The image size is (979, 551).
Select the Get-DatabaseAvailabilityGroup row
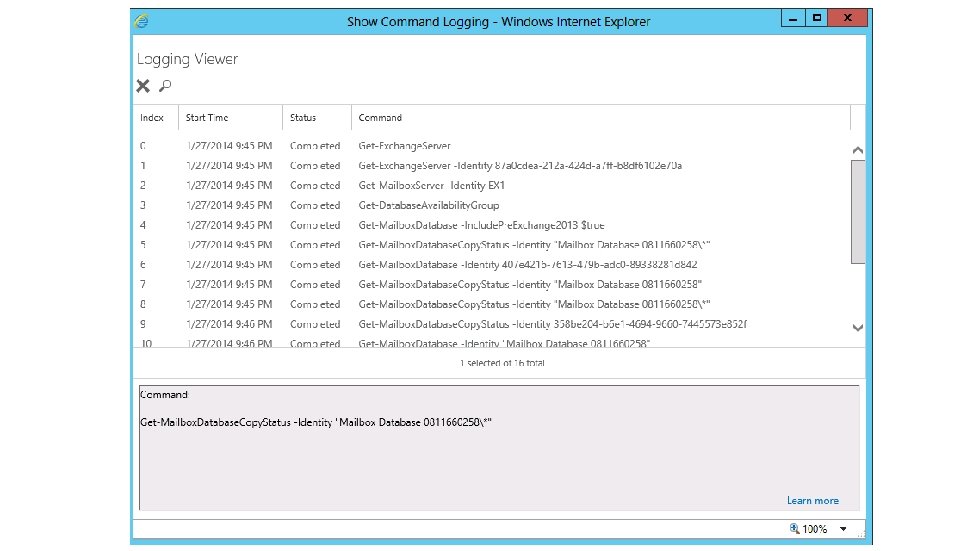[x=492, y=205]
